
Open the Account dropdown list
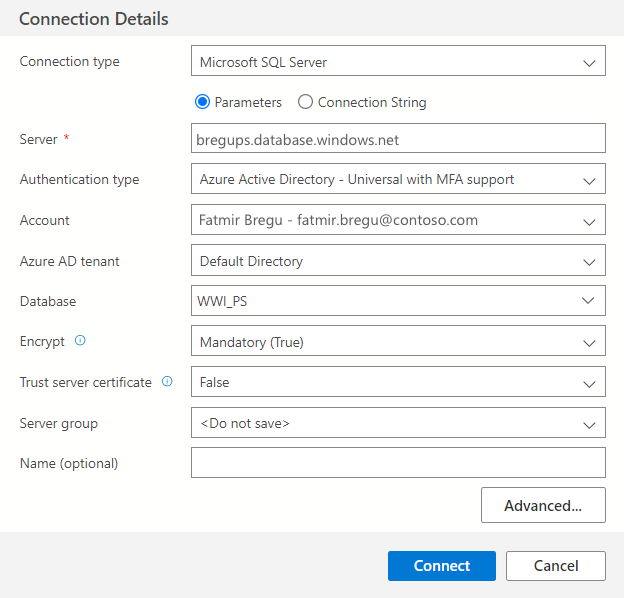397,220
